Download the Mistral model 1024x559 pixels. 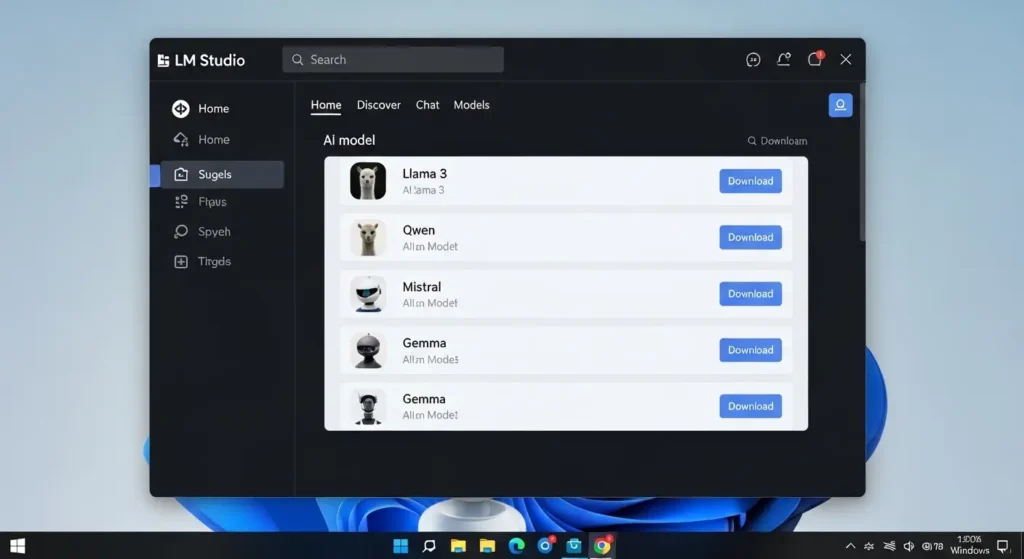pyautogui.click(x=750, y=294)
